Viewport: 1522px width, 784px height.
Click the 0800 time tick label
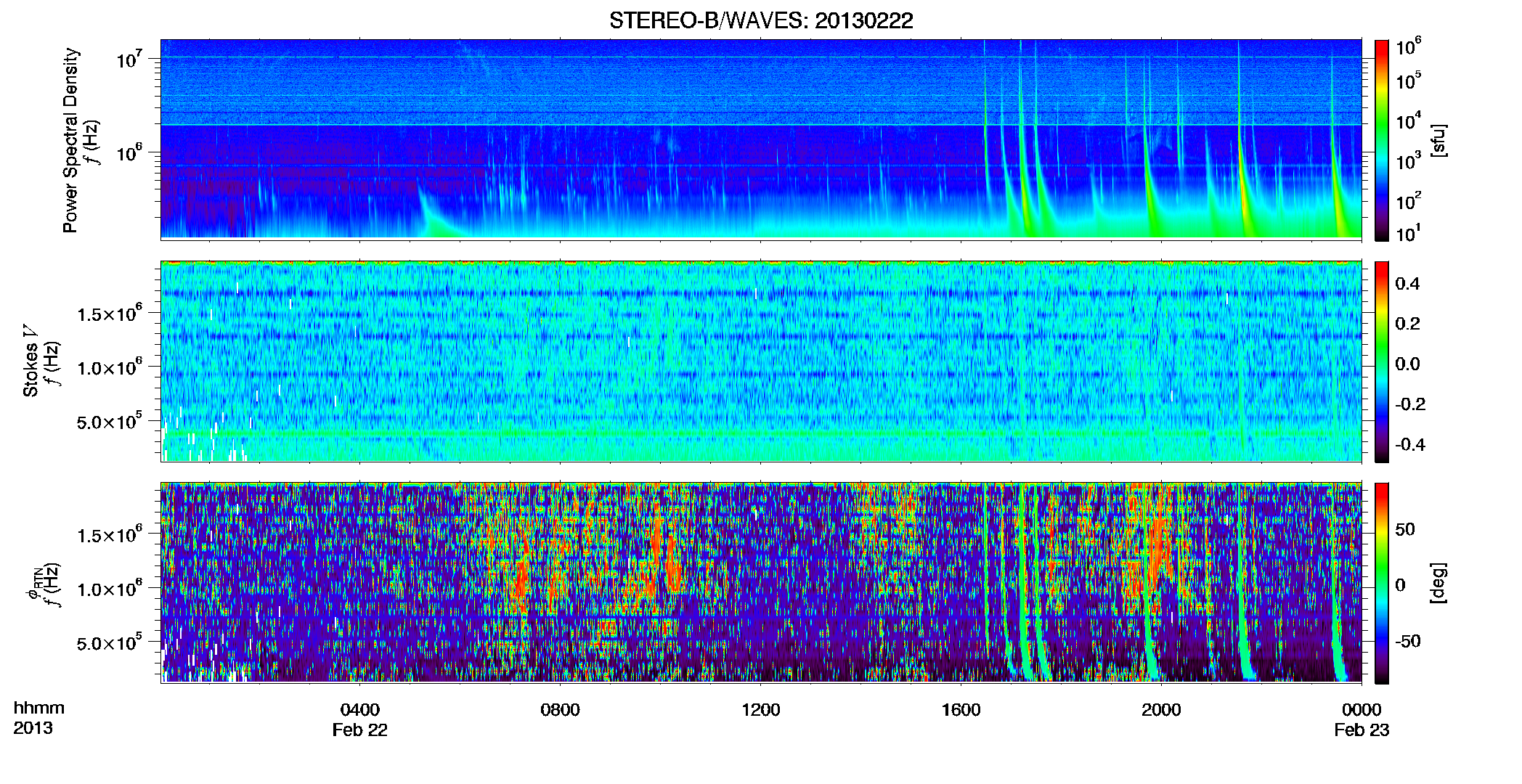(561, 709)
